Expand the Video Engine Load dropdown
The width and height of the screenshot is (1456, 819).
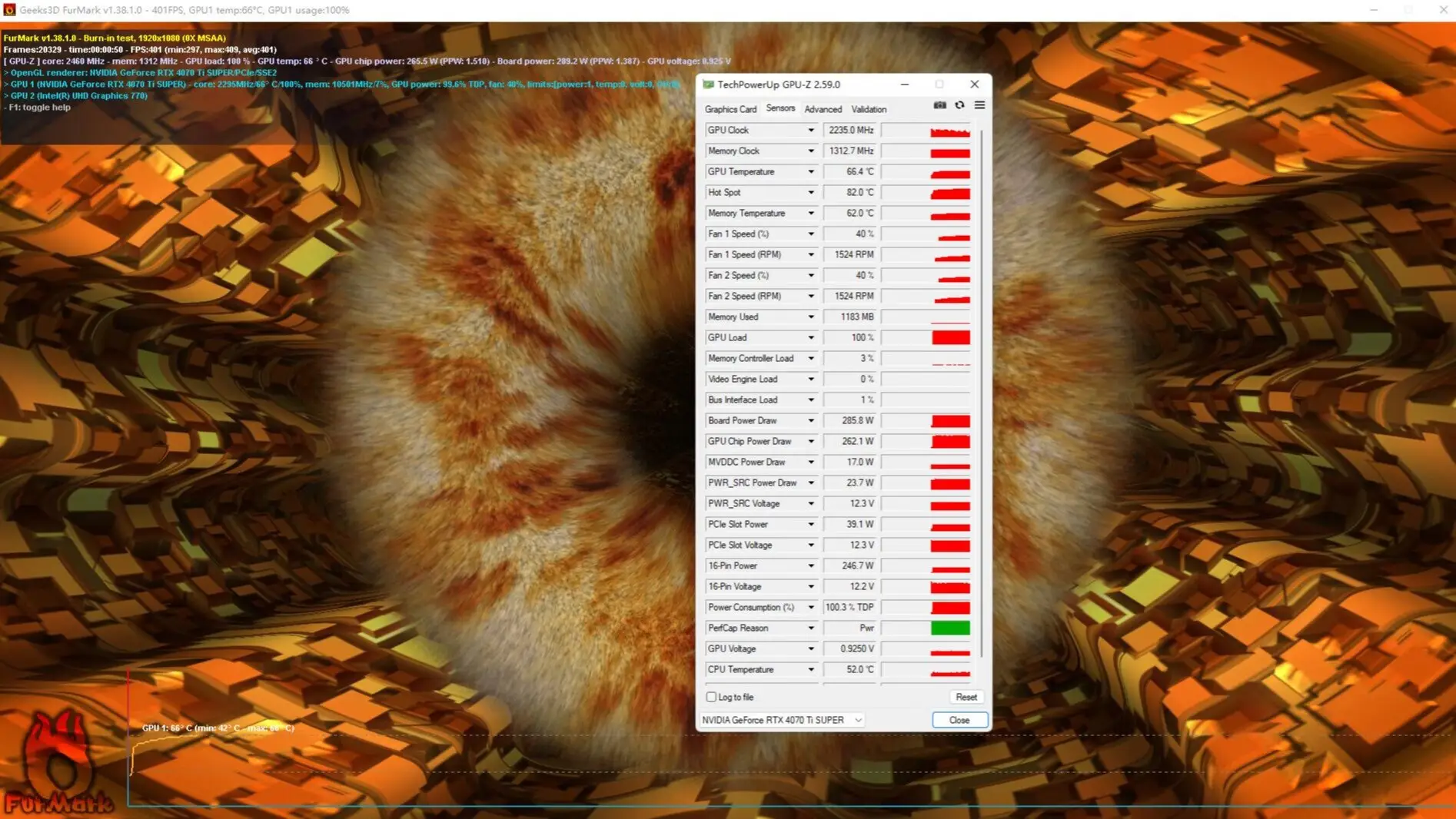pyautogui.click(x=810, y=380)
